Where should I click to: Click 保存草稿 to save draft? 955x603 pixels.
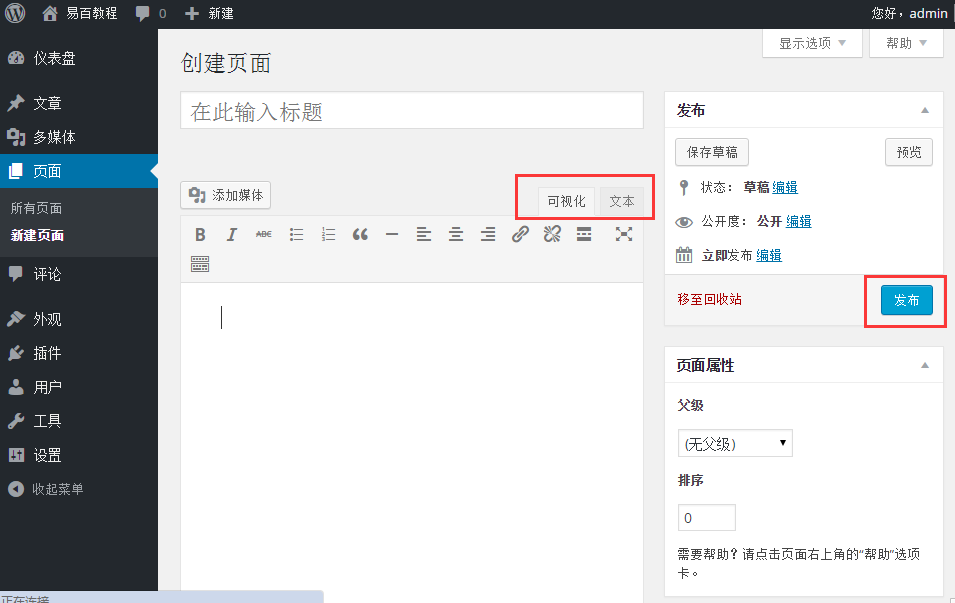coord(712,152)
